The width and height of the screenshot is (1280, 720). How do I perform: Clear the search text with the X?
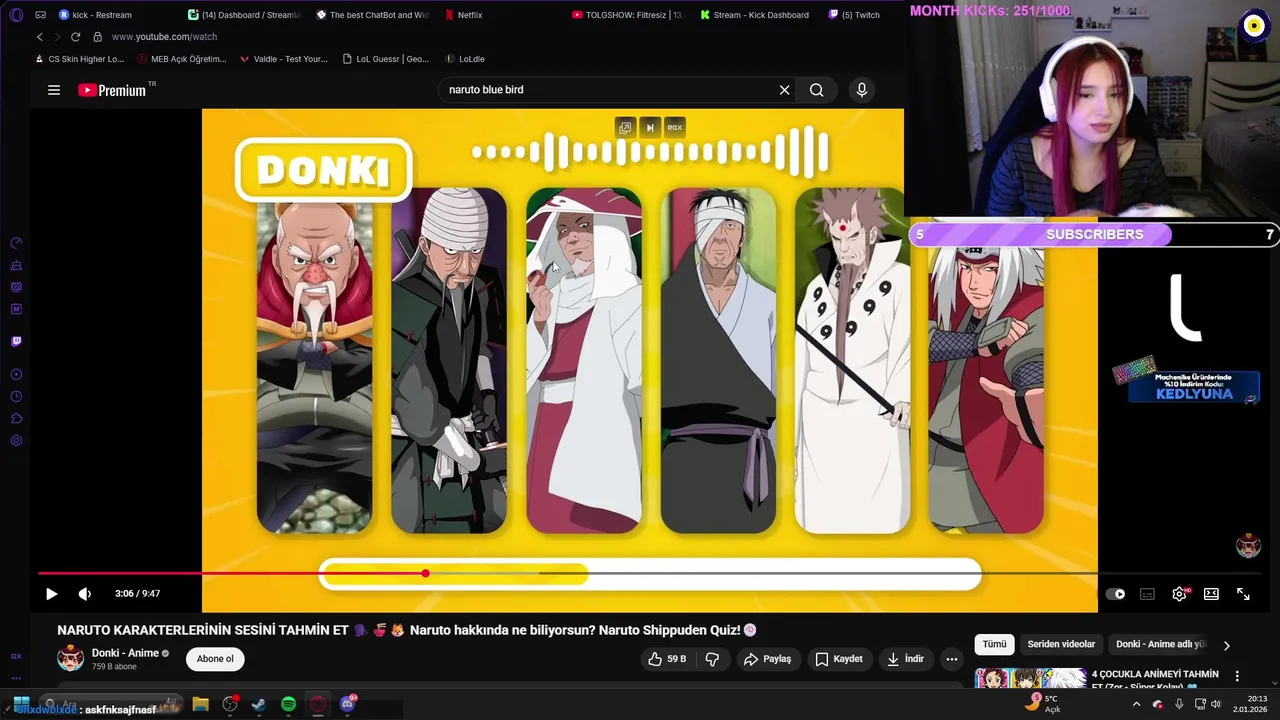[784, 90]
